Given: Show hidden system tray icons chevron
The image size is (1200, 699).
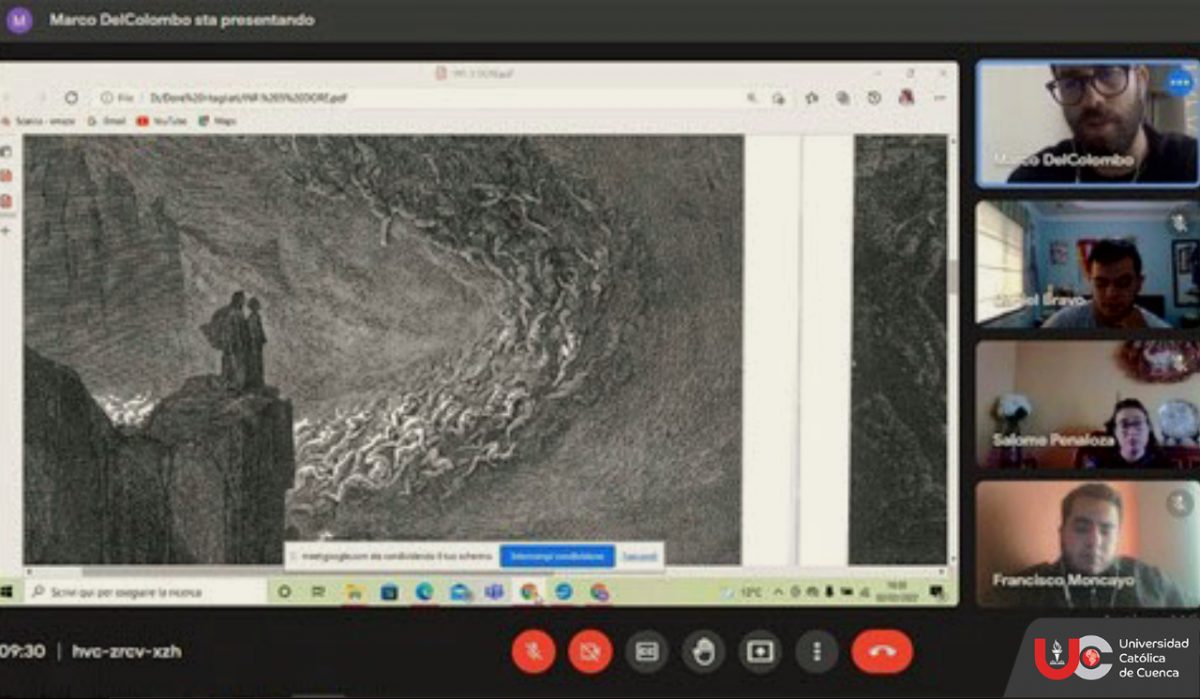Looking at the screenshot, I should coord(779,592).
